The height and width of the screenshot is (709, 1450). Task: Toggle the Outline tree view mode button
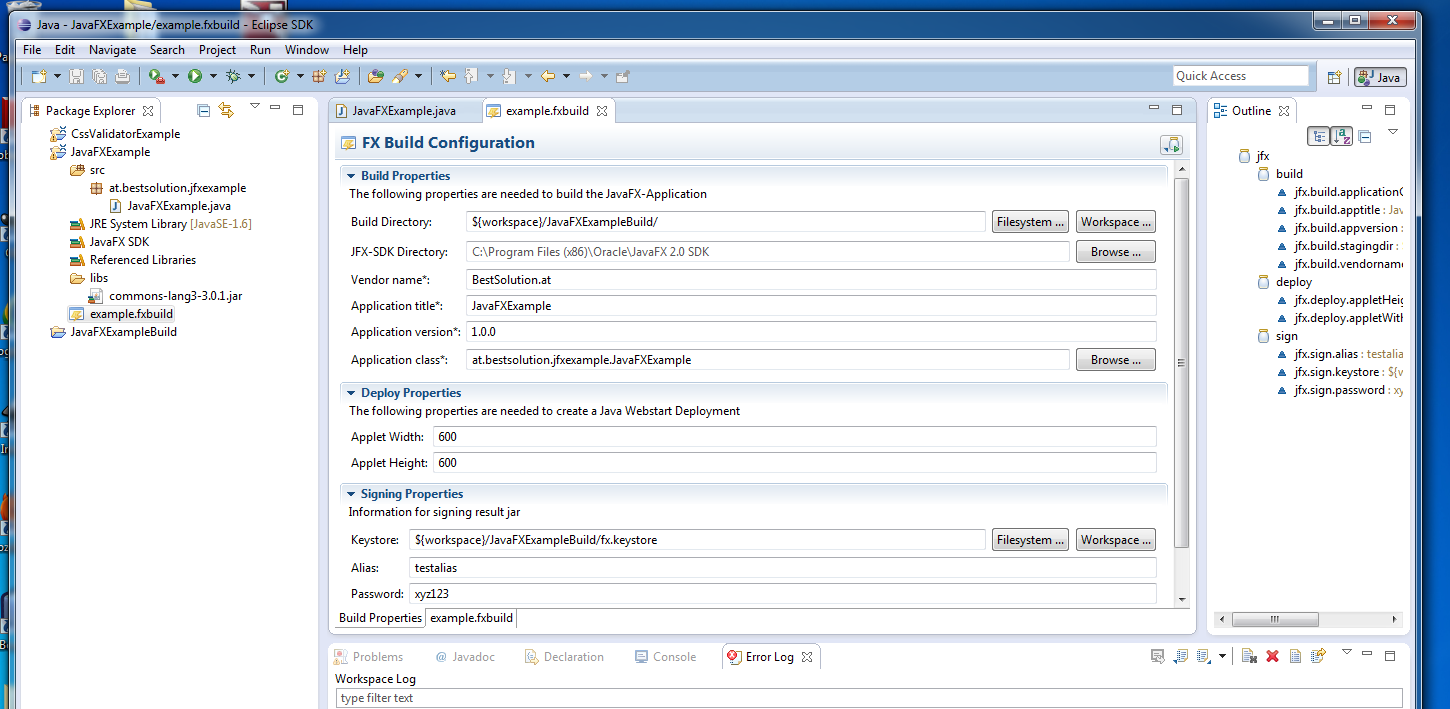click(x=1319, y=136)
